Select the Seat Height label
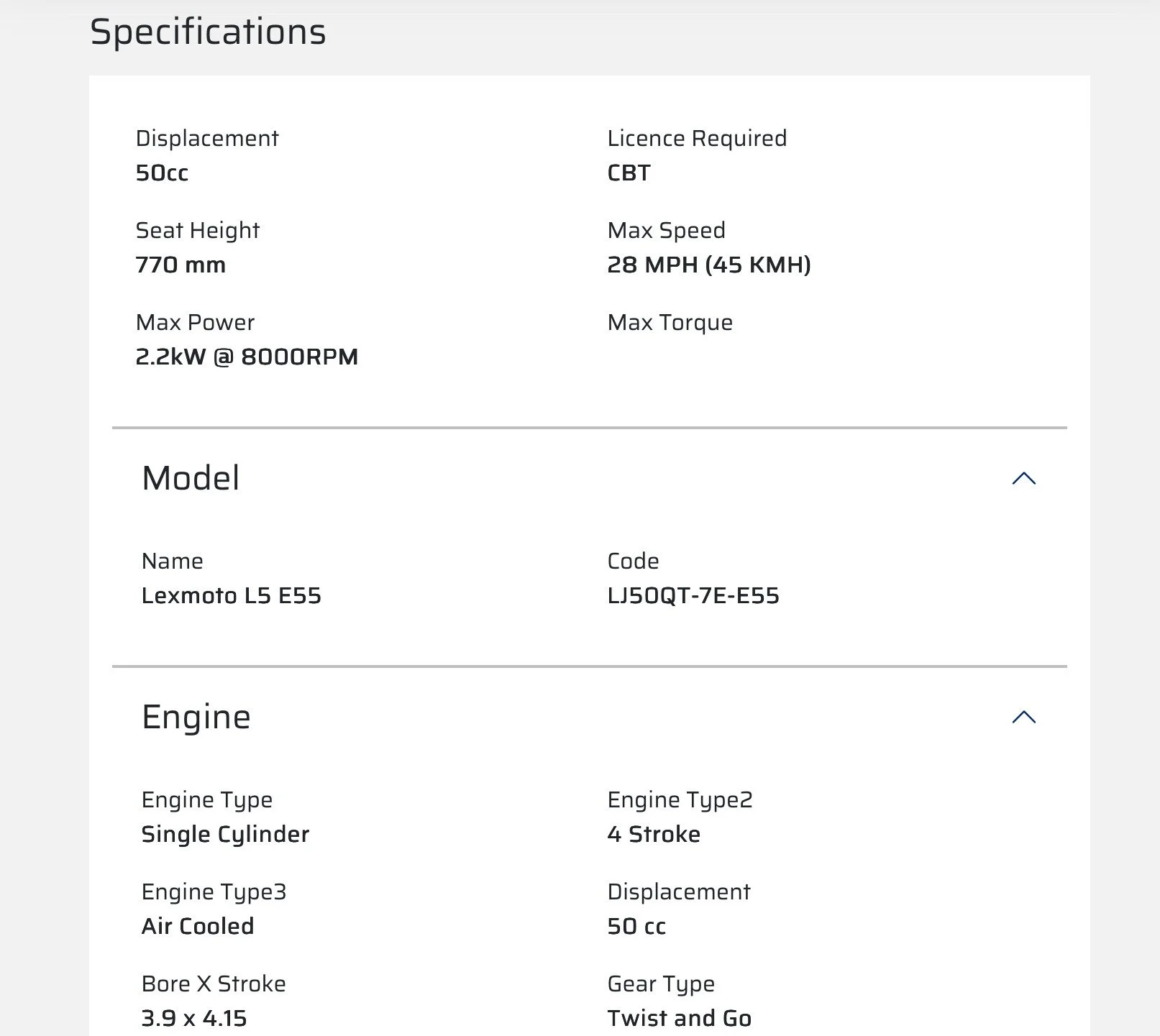This screenshot has width=1160, height=1036. coord(197,231)
